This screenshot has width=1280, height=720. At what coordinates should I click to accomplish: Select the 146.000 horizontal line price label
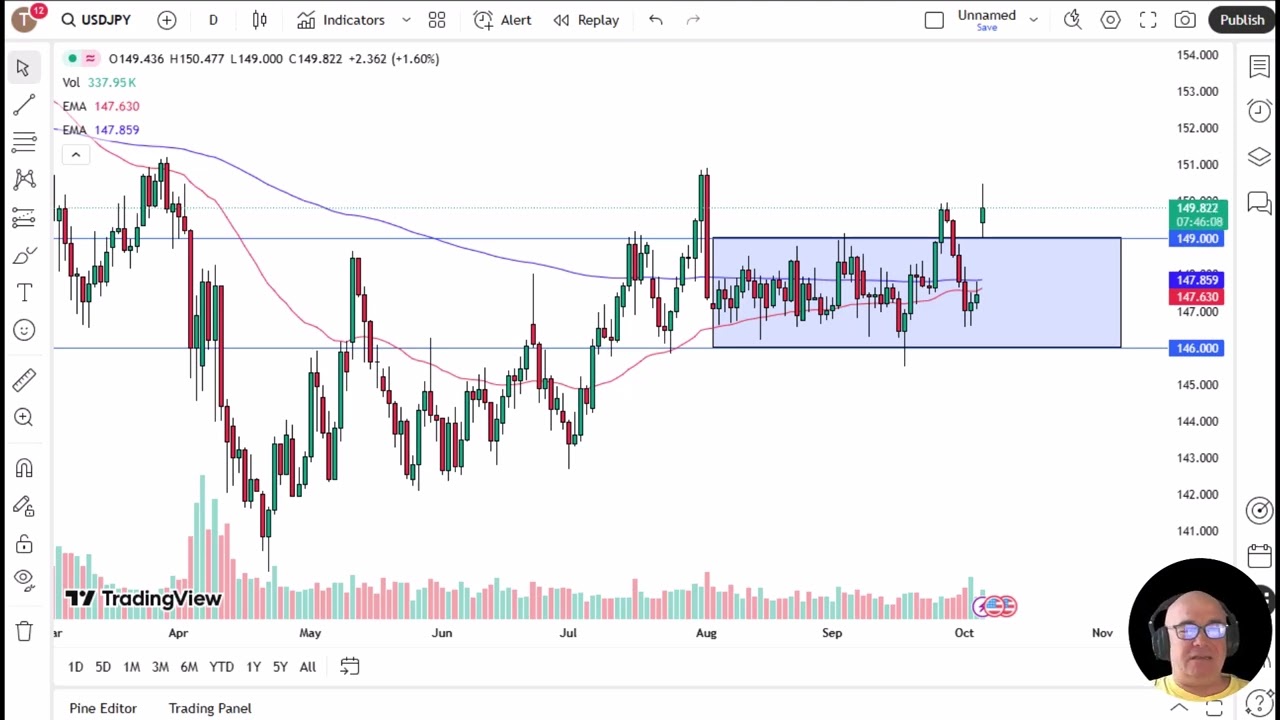(1196, 348)
